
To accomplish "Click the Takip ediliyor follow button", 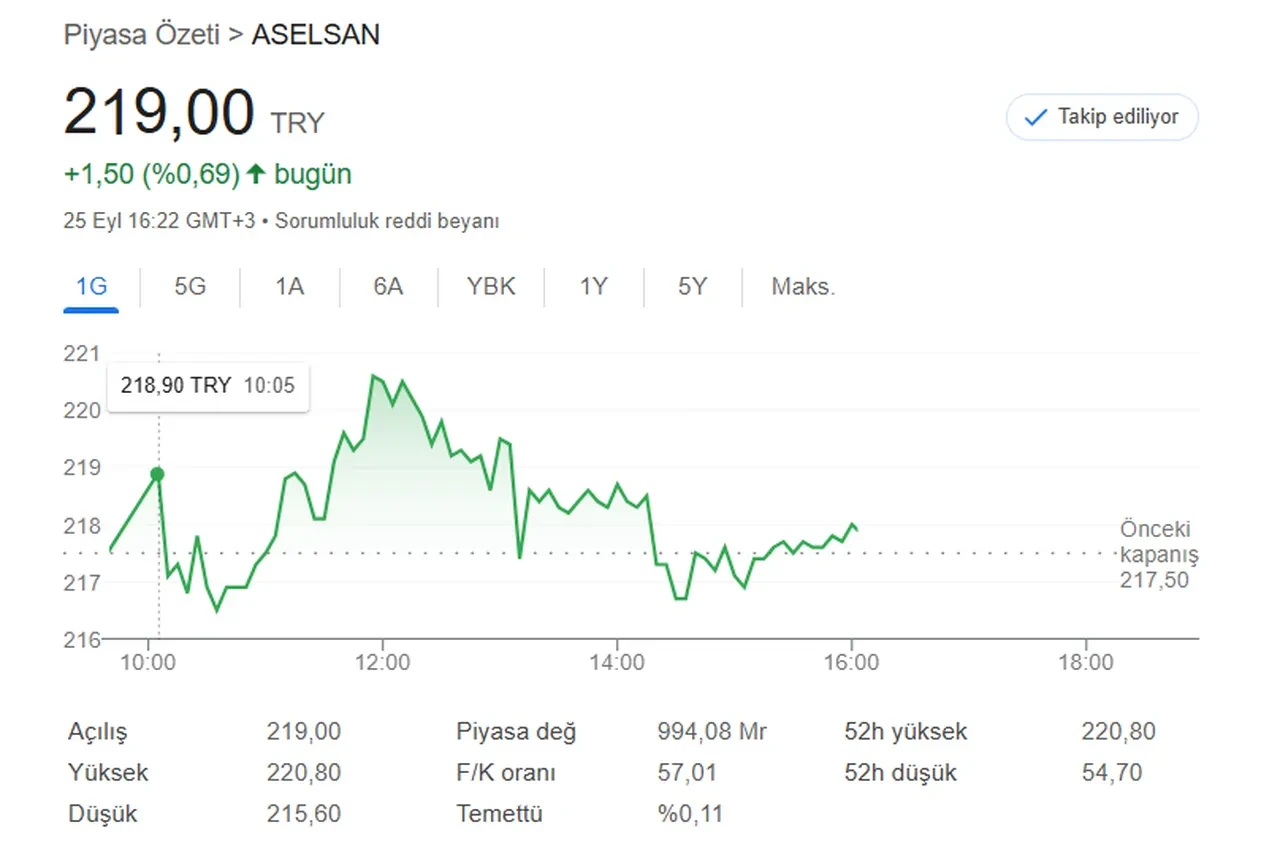I will pos(1101,117).
